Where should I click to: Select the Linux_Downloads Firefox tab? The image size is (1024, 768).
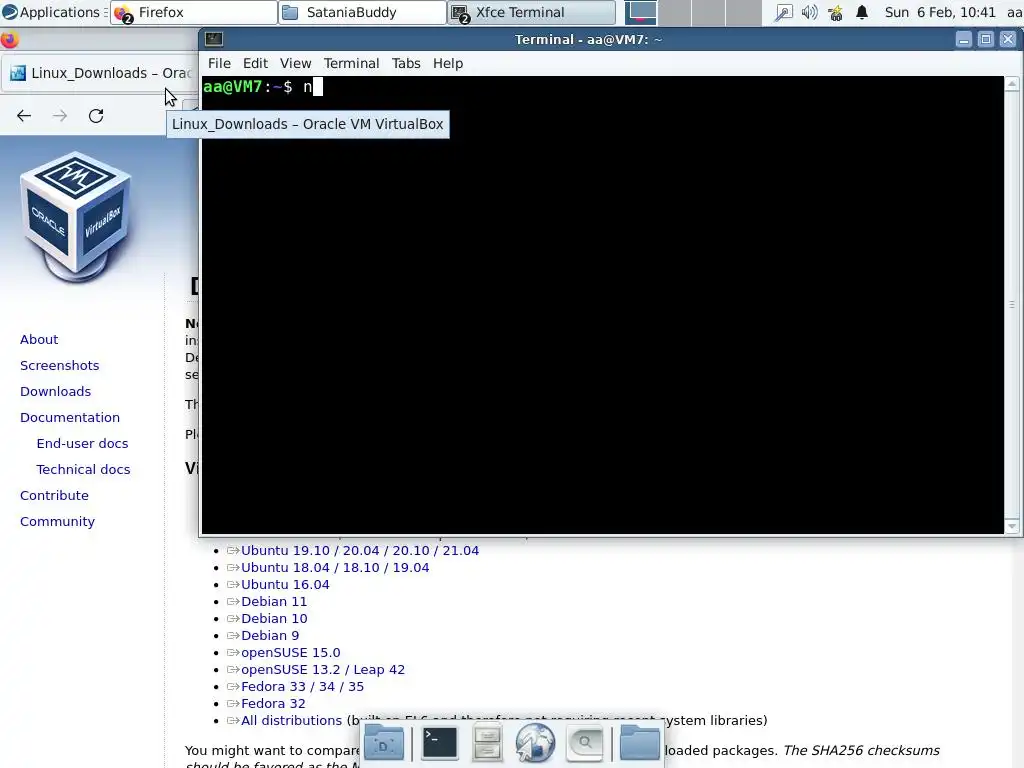pos(98,73)
